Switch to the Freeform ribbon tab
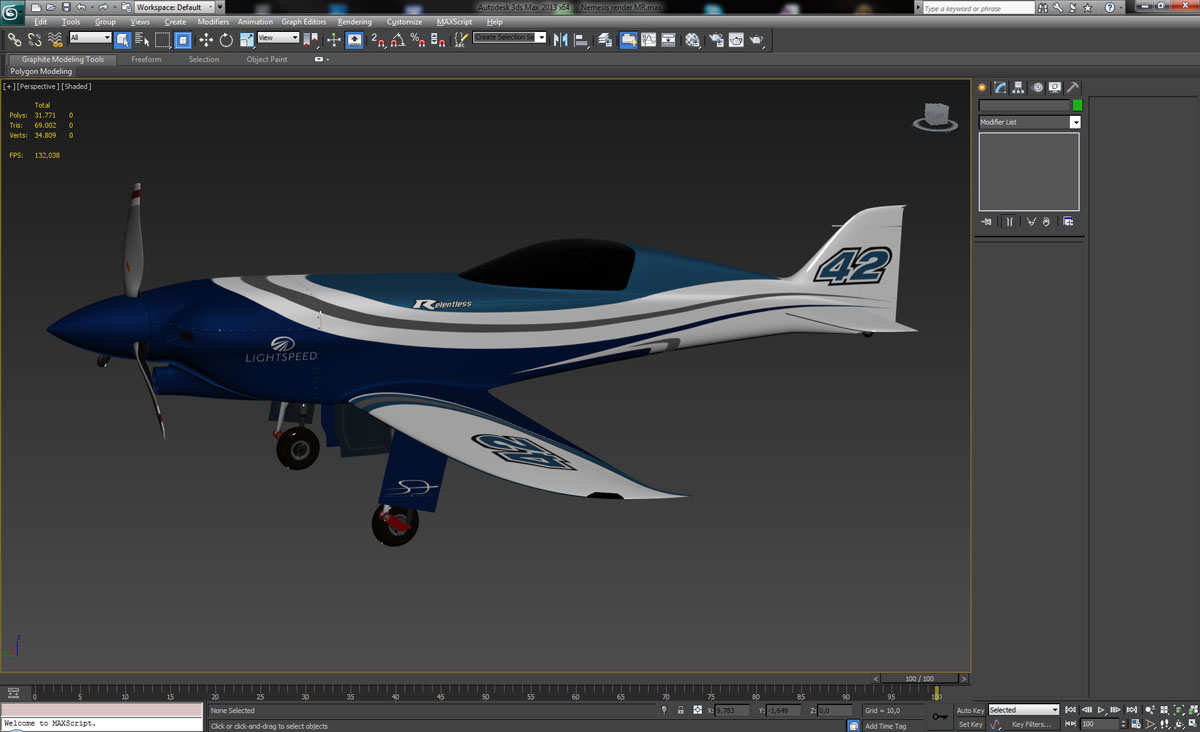Screen dimensions: 1200x732 [146, 60]
